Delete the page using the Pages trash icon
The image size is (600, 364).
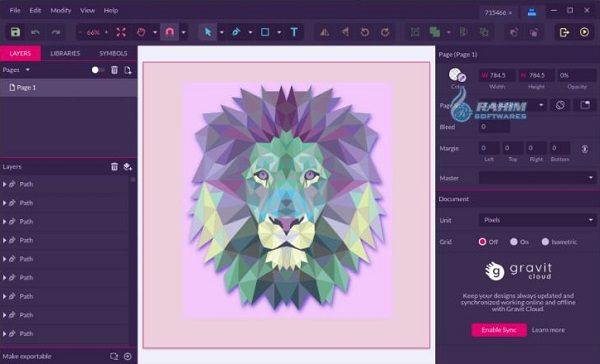point(114,70)
